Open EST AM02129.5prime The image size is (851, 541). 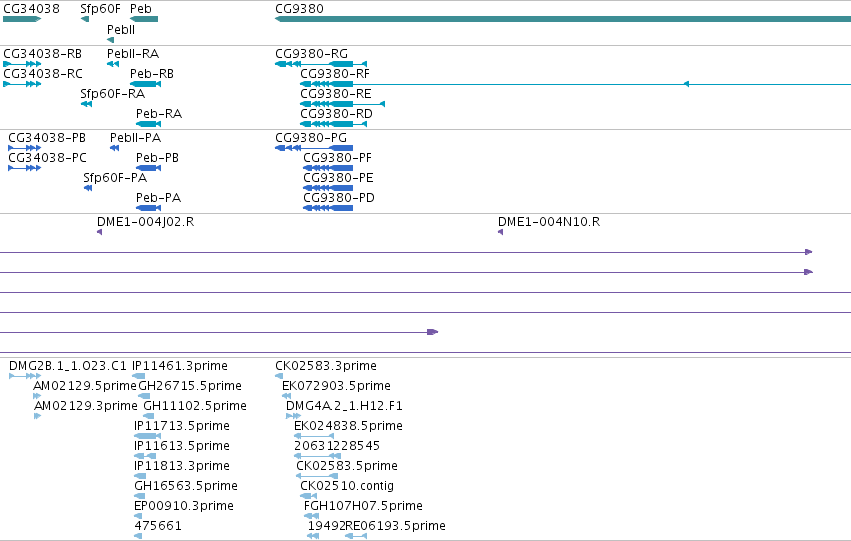(85, 386)
